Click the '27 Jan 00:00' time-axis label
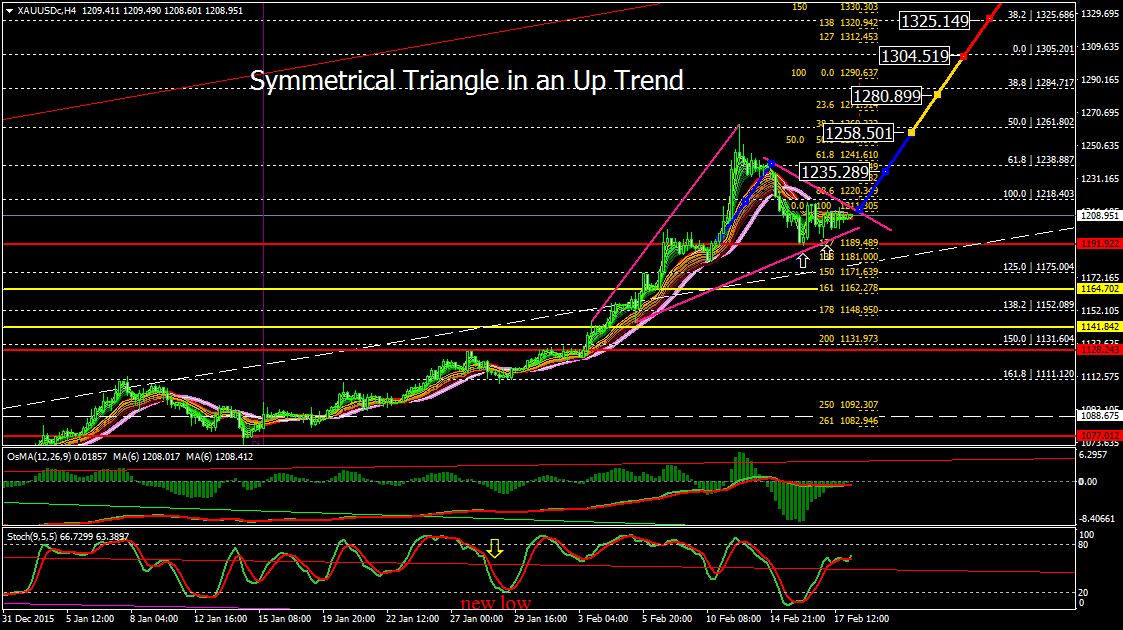The height and width of the screenshot is (630, 1123). tap(476, 619)
